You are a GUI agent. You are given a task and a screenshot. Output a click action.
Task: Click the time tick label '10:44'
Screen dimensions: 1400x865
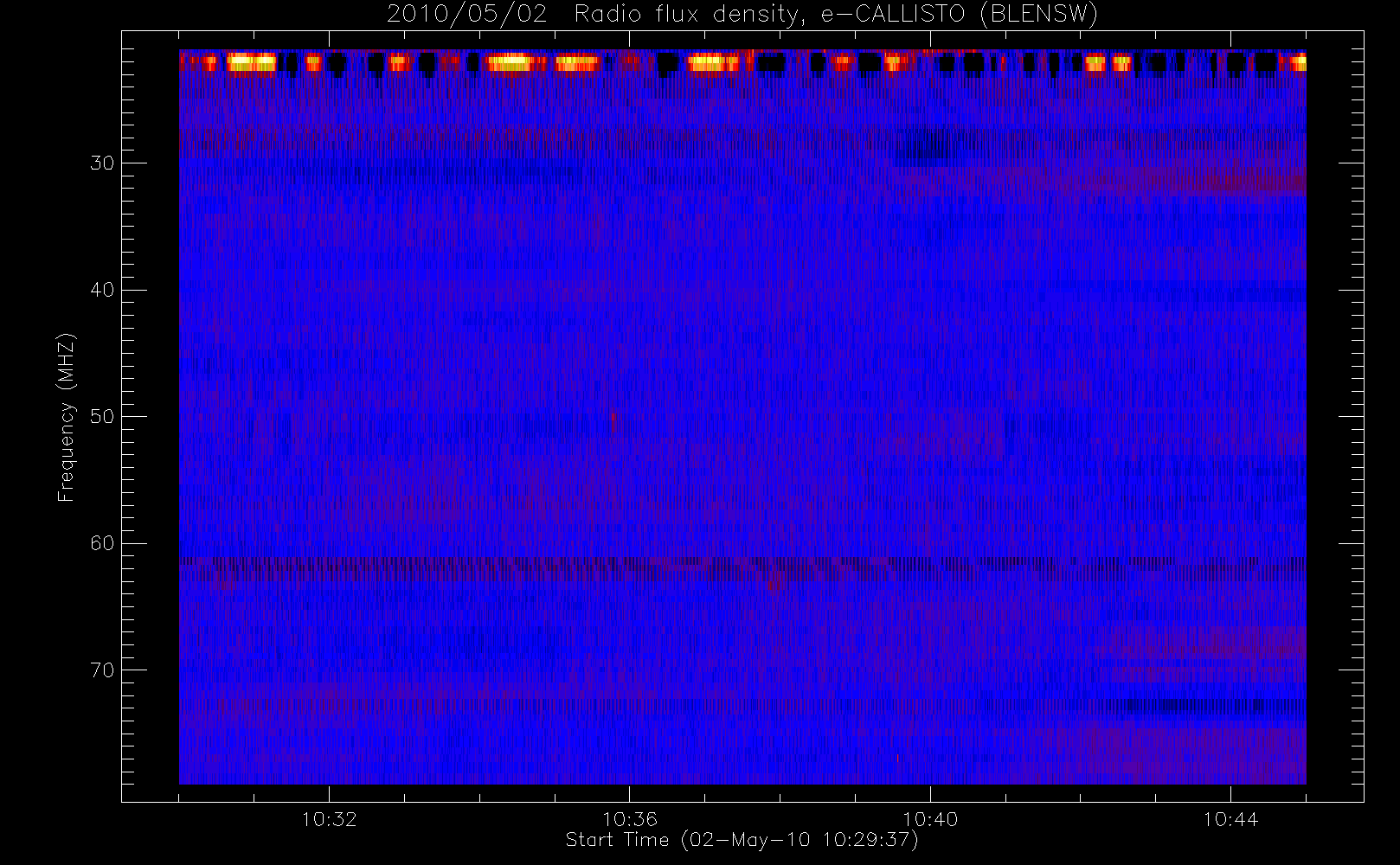pyautogui.click(x=1230, y=819)
